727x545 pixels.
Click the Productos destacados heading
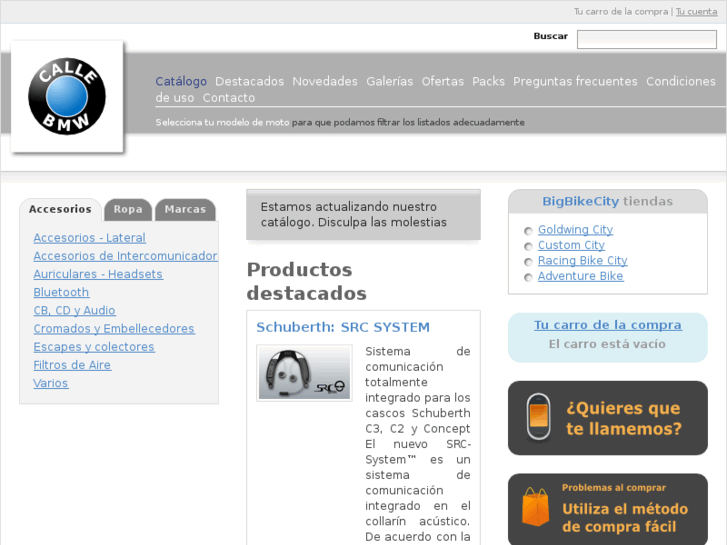tap(306, 281)
